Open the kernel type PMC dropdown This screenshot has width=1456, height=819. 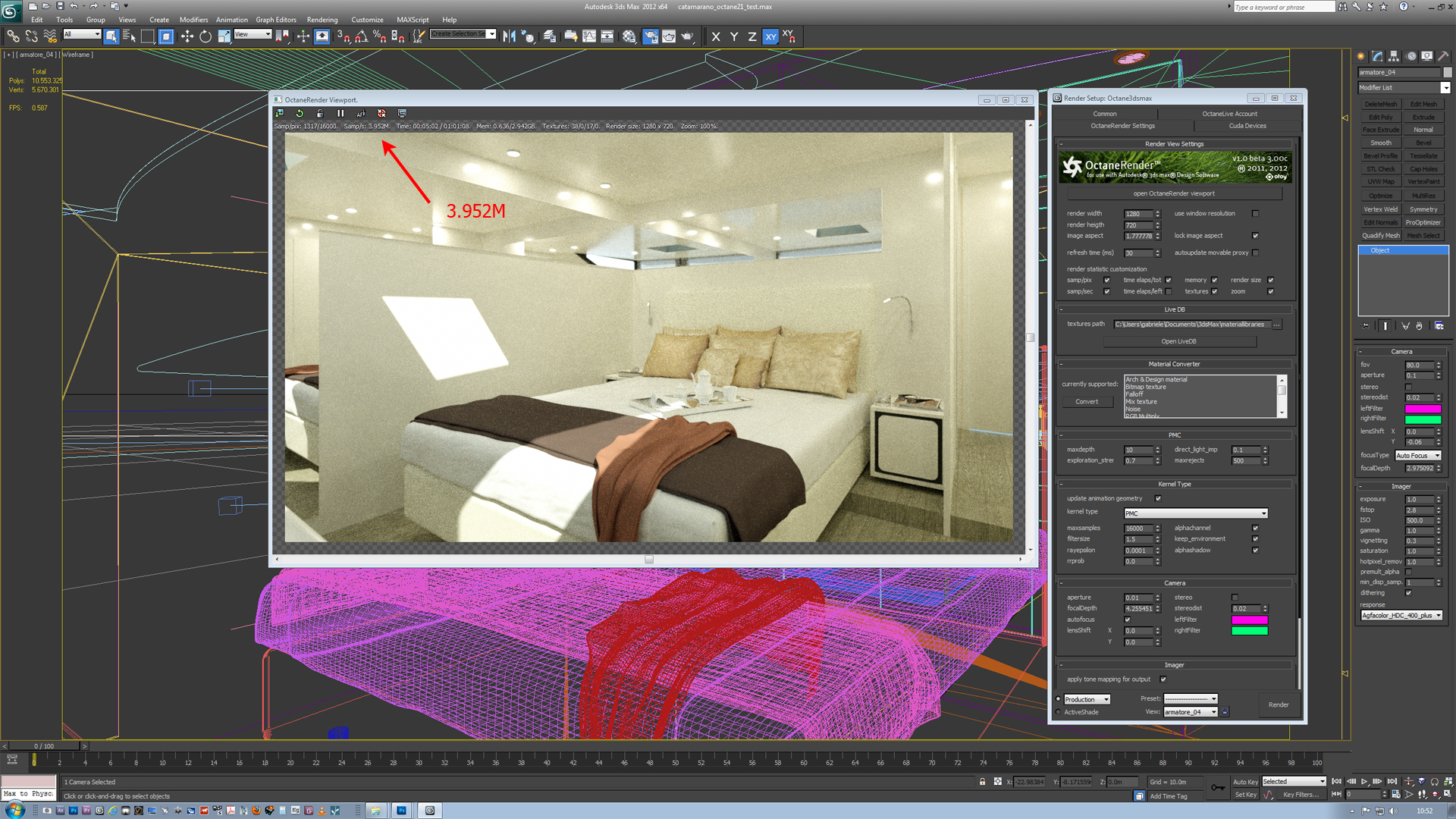(x=1195, y=513)
